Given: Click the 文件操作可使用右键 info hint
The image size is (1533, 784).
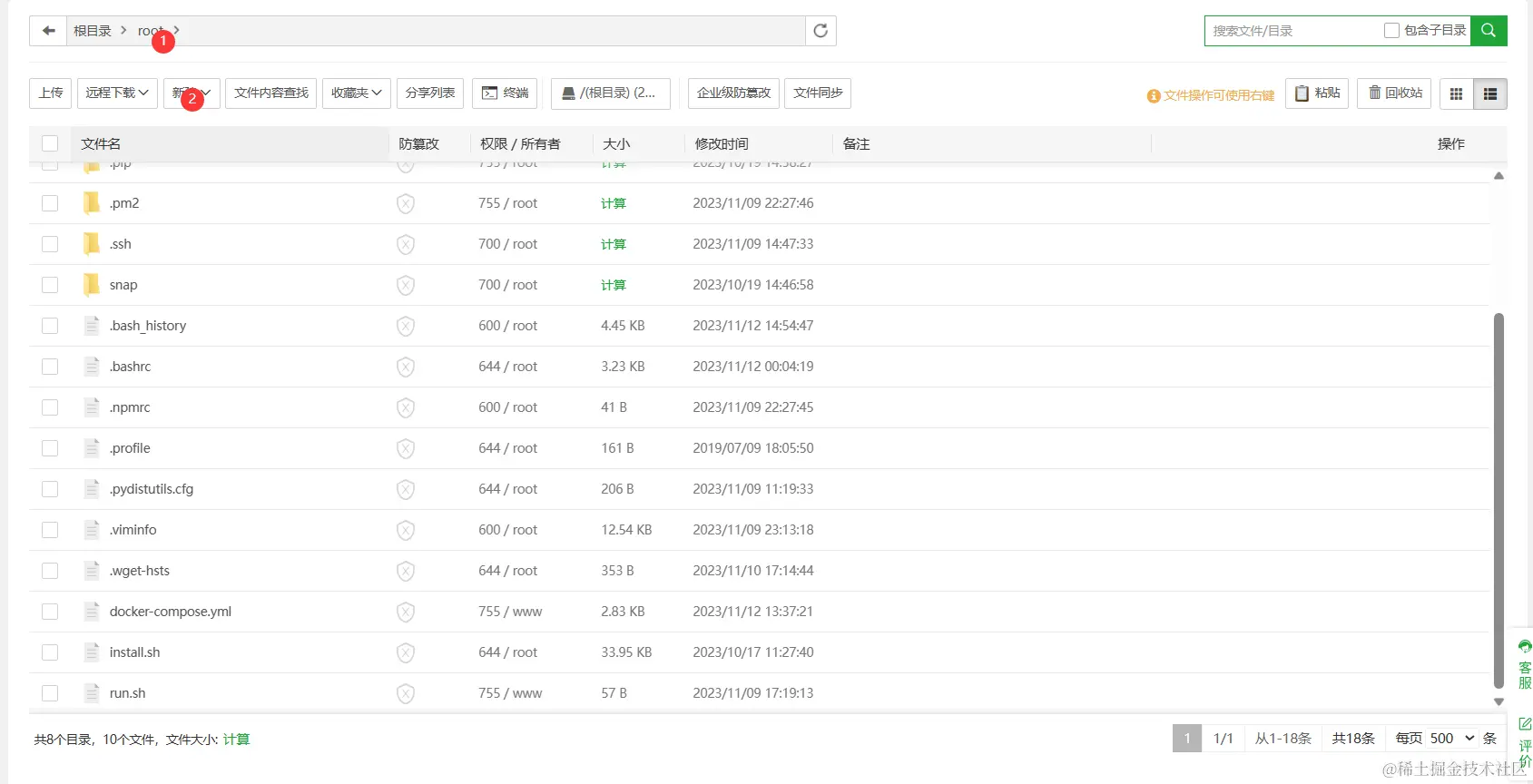Looking at the screenshot, I should click(x=1211, y=95).
